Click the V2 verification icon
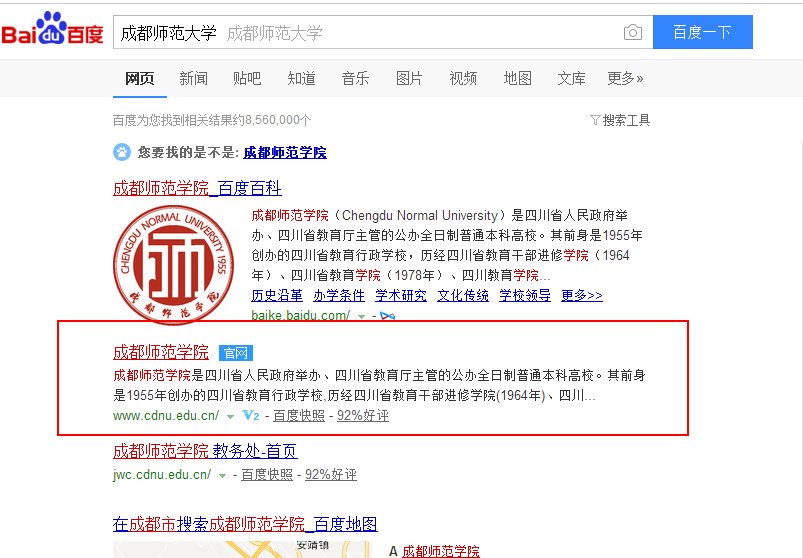This screenshot has width=803, height=558. 250,415
